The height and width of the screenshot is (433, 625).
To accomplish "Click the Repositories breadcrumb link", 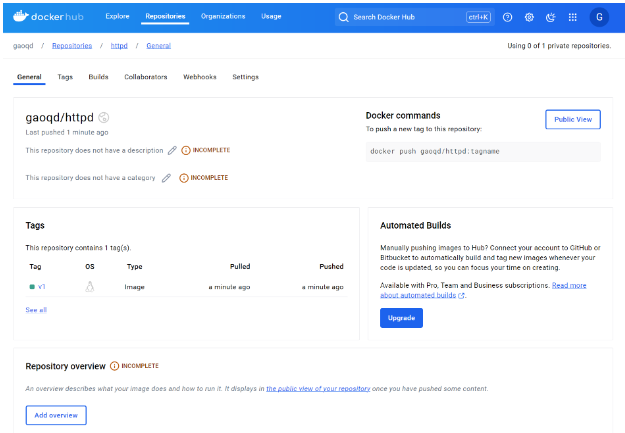I will point(72,46).
